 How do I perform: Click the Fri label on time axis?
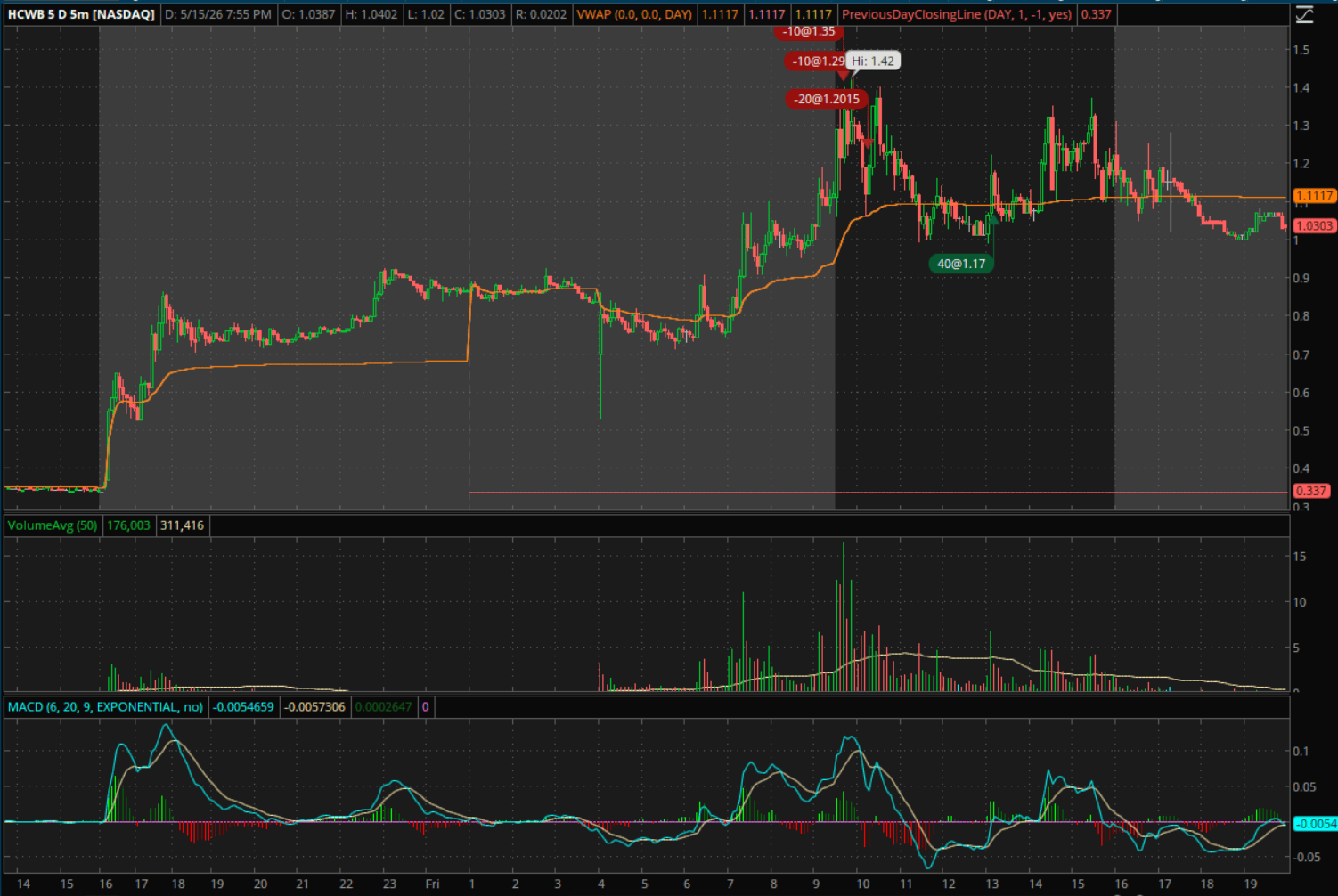click(432, 884)
